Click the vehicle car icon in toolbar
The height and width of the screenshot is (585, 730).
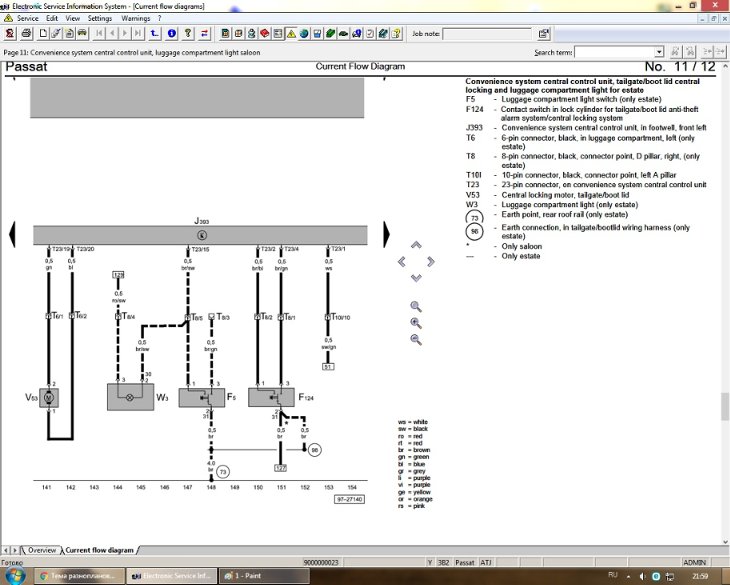tap(82, 34)
